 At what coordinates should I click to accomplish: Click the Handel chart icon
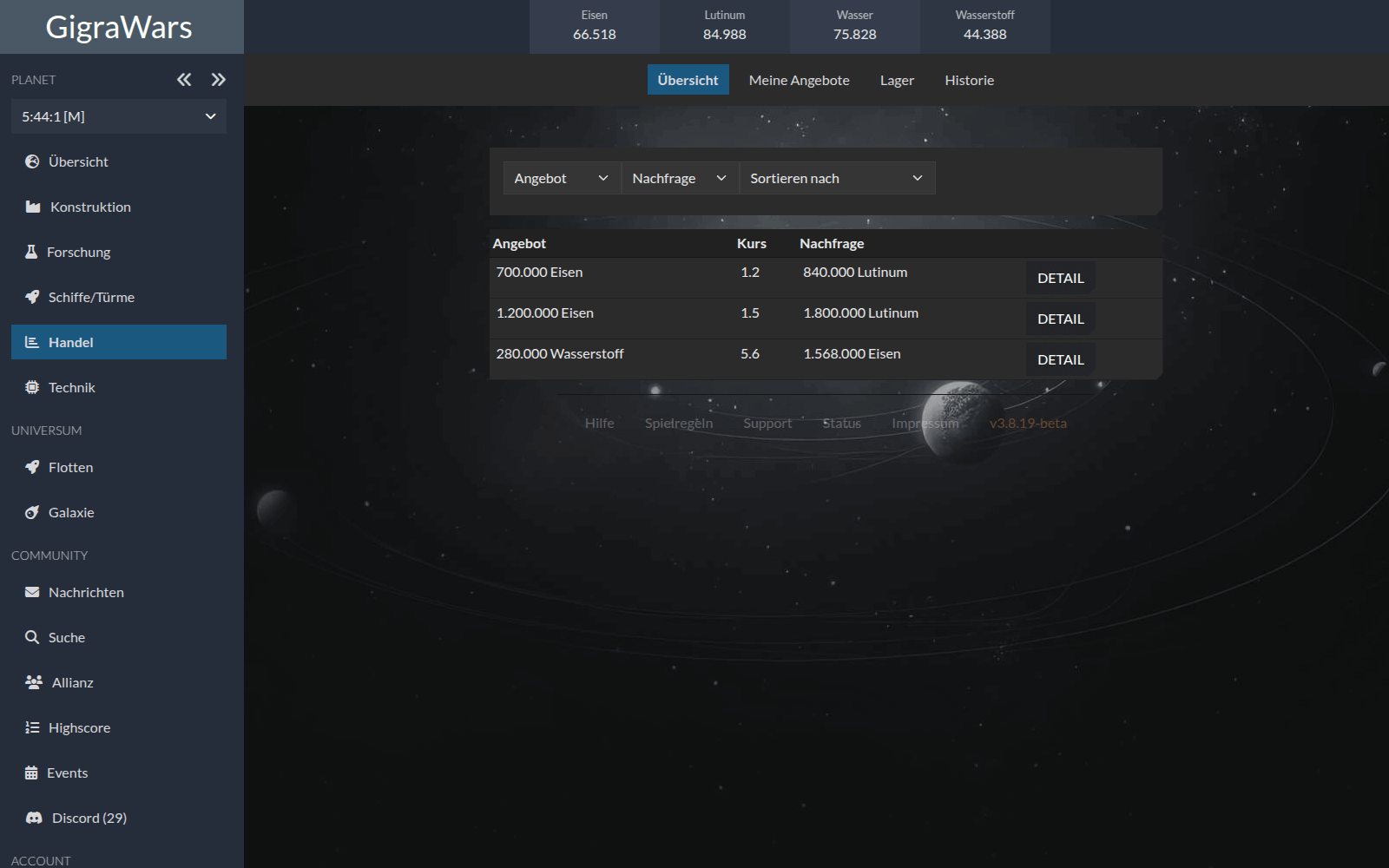click(32, 342)
